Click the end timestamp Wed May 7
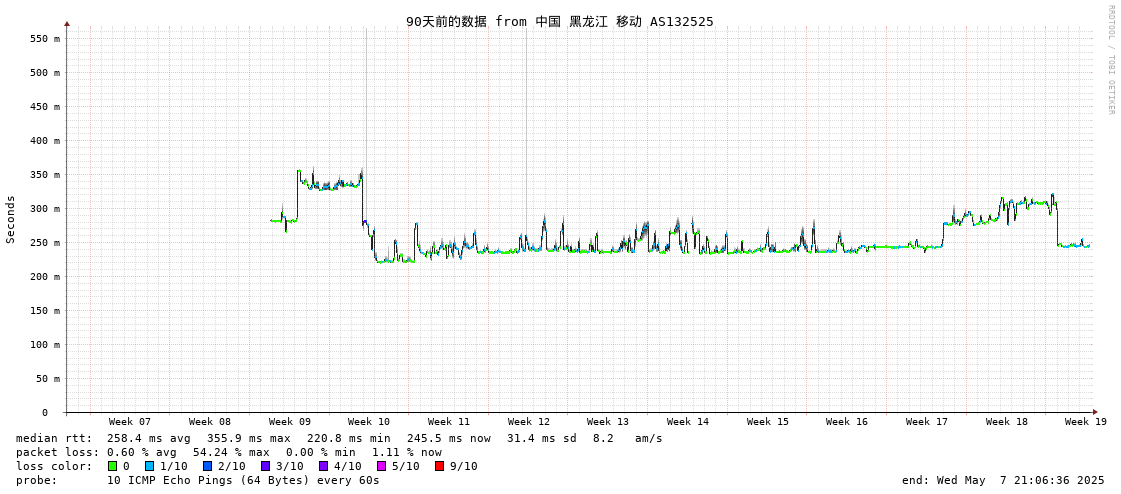Viewport: 1121px width, 494px height. coord(1004,480)
